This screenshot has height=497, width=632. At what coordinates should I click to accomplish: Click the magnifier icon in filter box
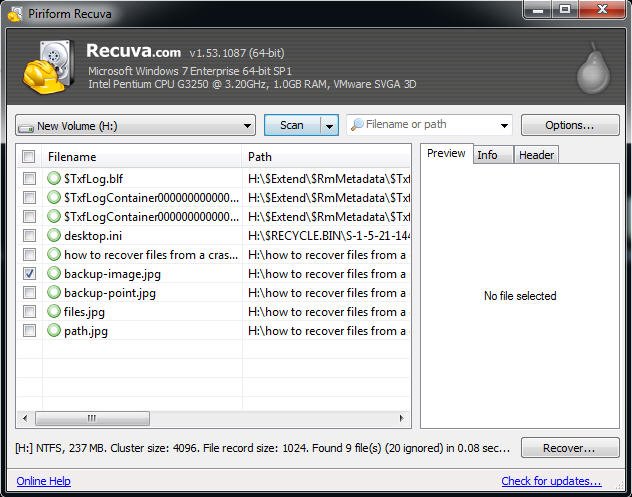[357, 125]
